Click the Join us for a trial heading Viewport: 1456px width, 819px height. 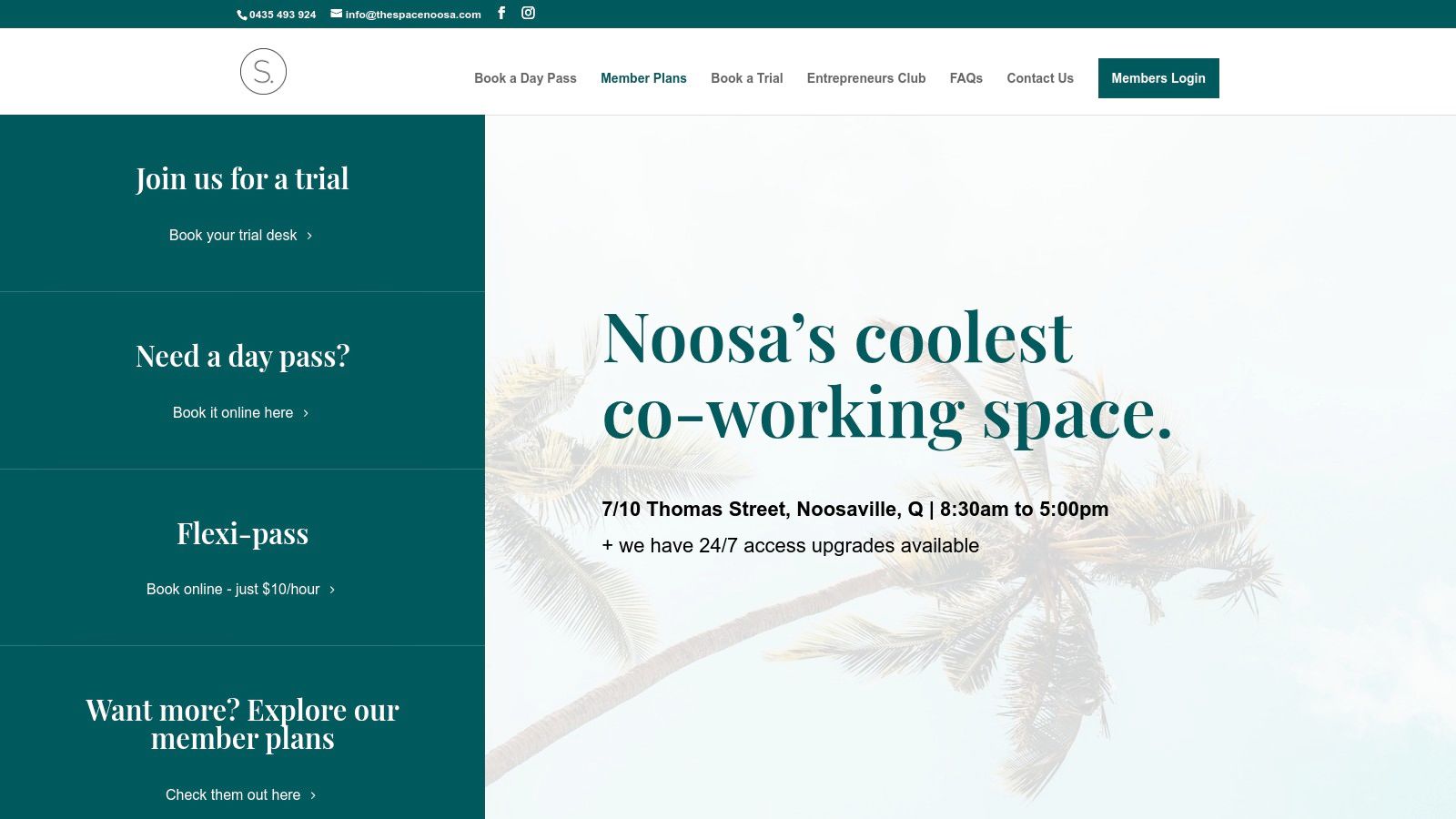point(242,179)
